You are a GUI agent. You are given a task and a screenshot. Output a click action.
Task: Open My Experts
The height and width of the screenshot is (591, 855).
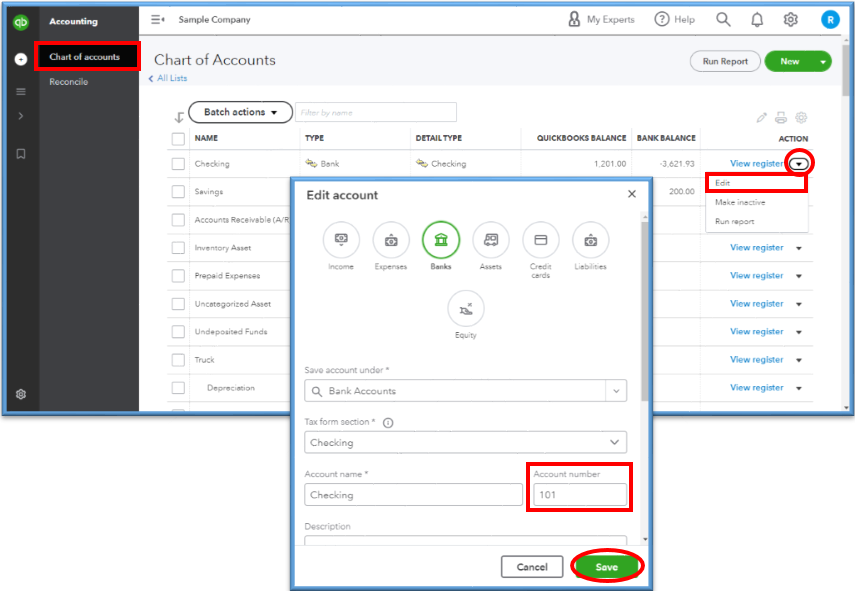pyautogui.click(x=601, y=20)
